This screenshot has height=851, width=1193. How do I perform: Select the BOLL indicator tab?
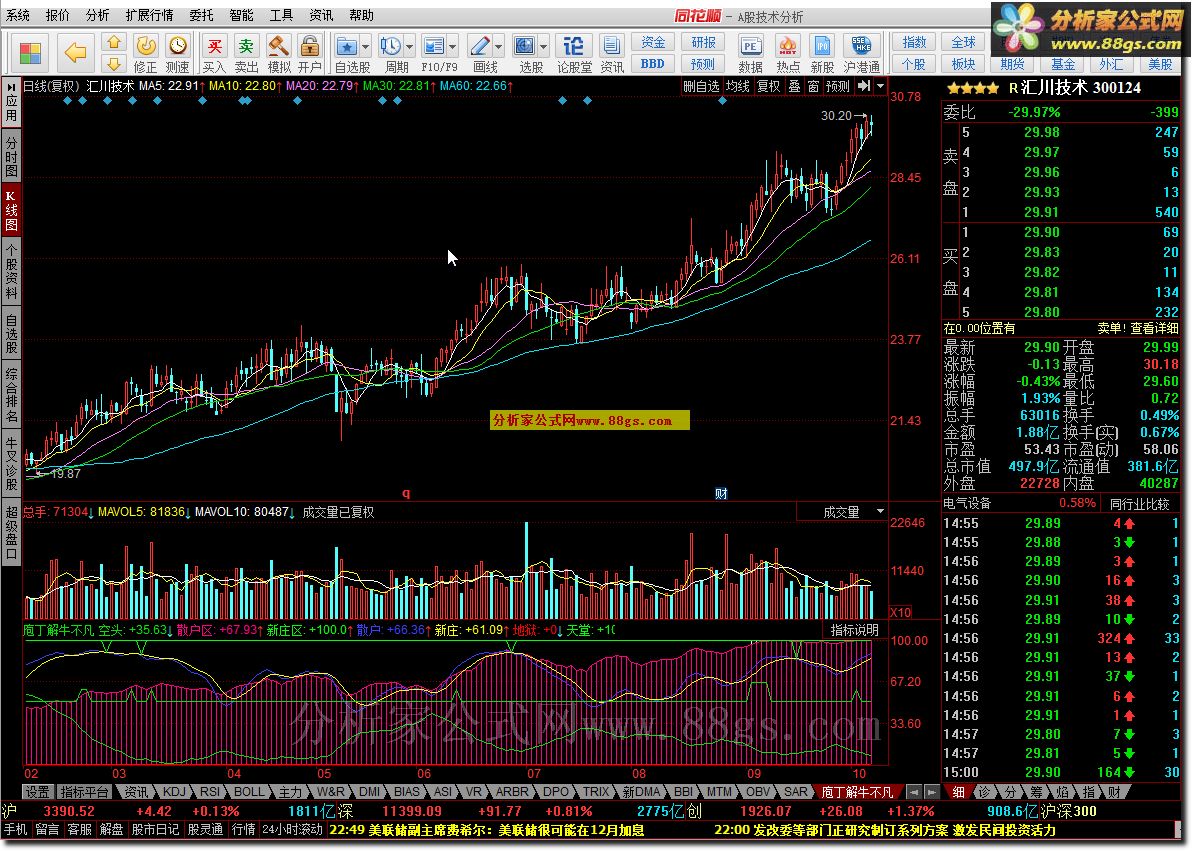coord(248,792)
